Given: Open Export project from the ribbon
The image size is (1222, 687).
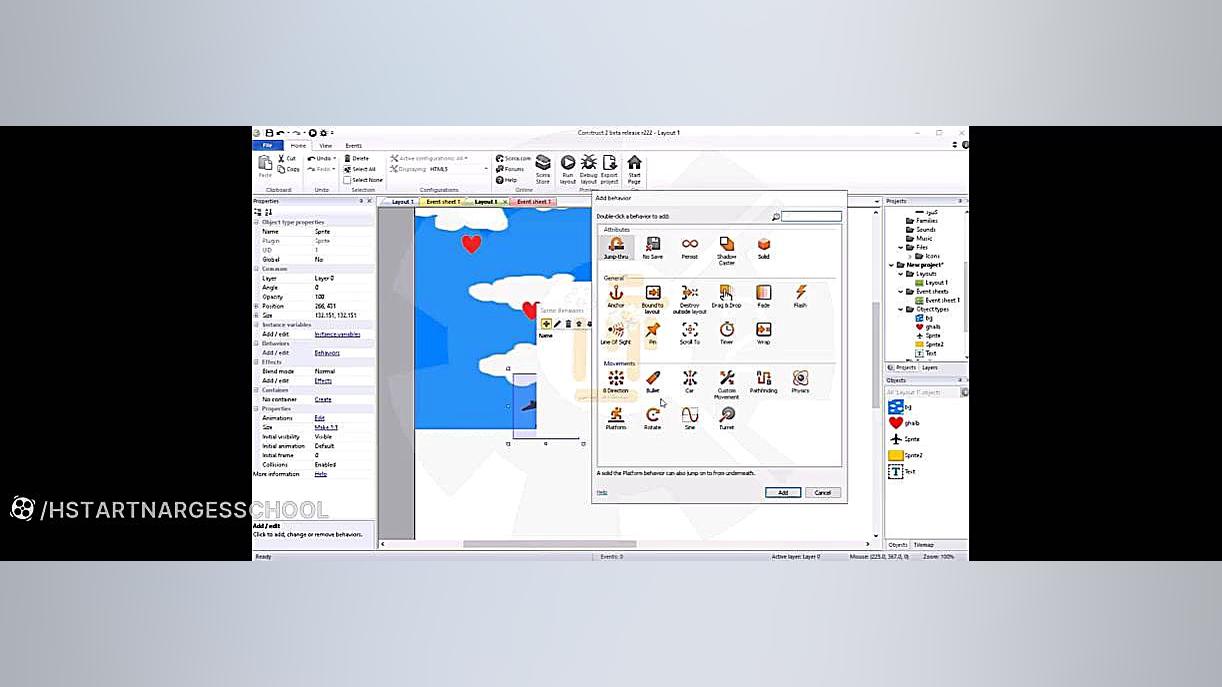Looking at the screenshot, I should (609, 169).
